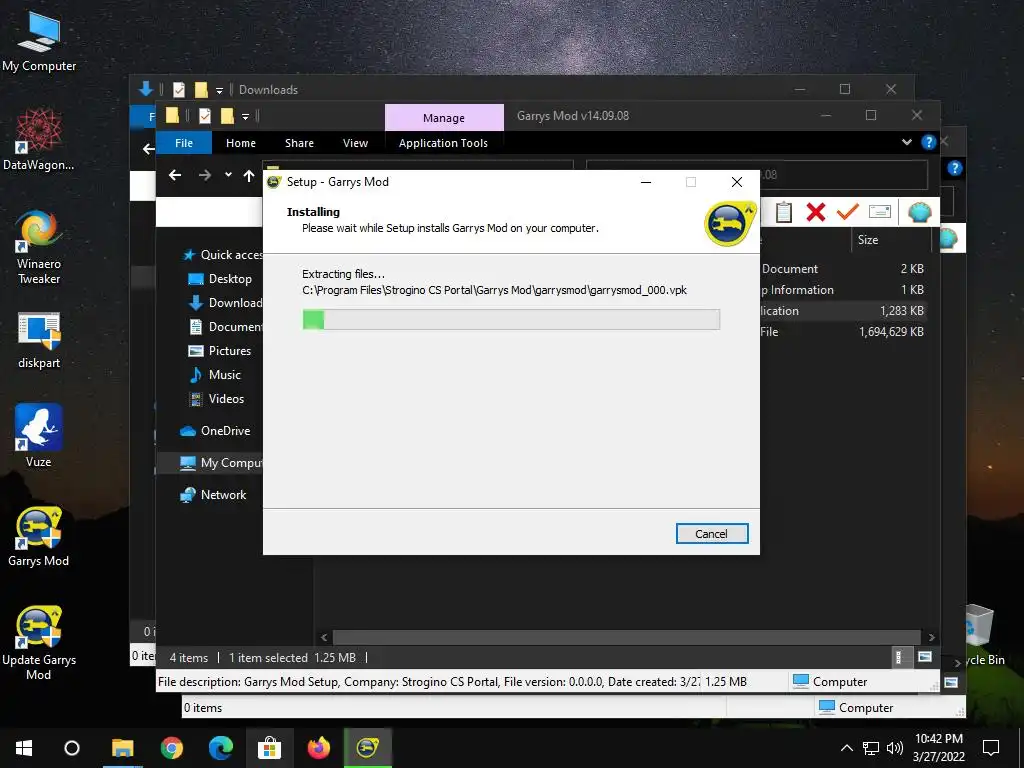Switch to the View ribbon tab
The width and height of the screenshot is (1024, 768).
tap(355, 143)
